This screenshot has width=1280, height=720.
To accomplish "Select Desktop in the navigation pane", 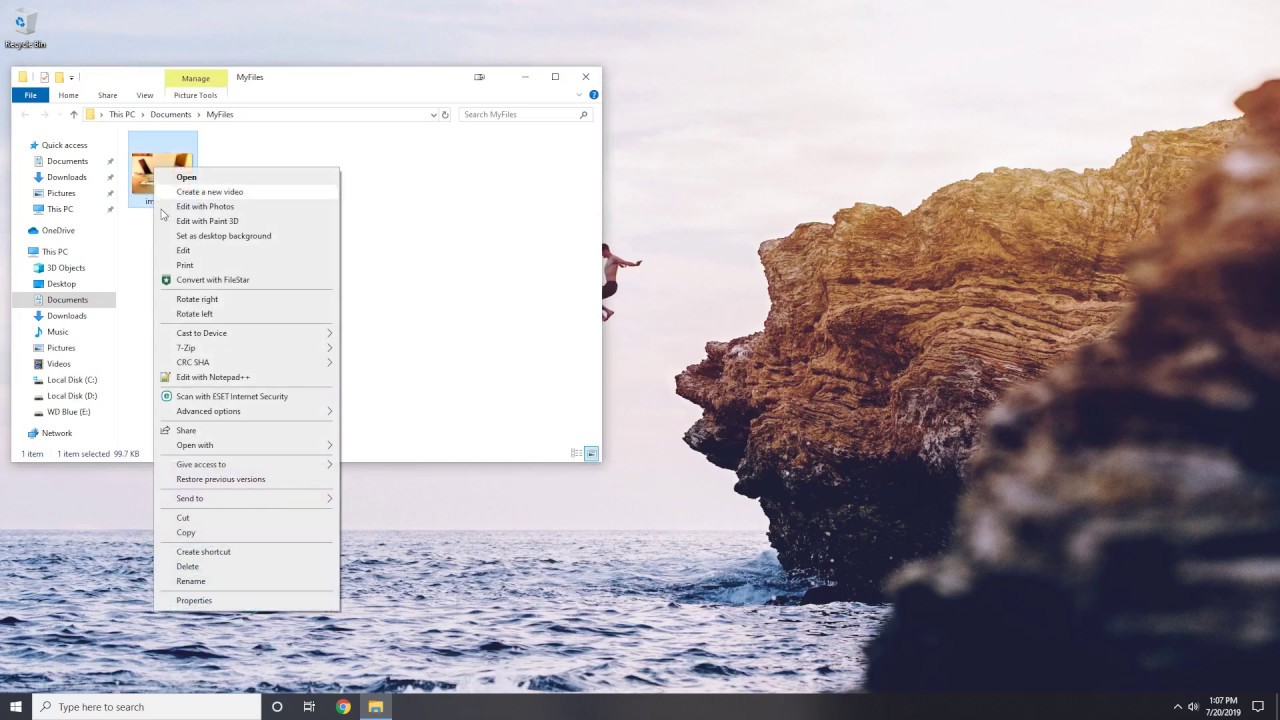I will pos(61,284).
